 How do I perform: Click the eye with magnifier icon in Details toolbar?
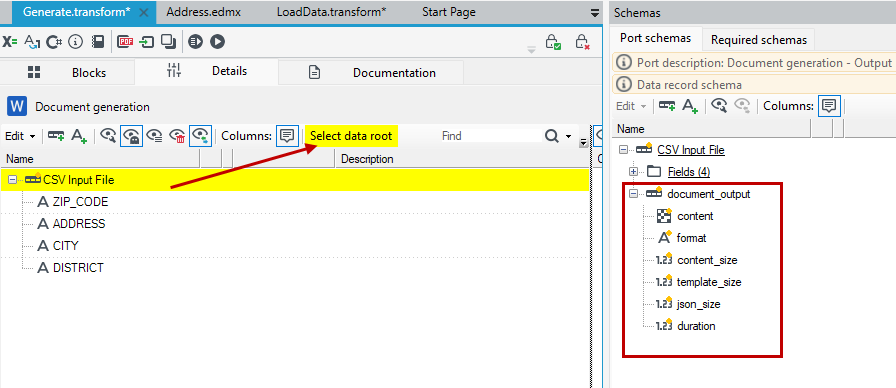(107, 136)
